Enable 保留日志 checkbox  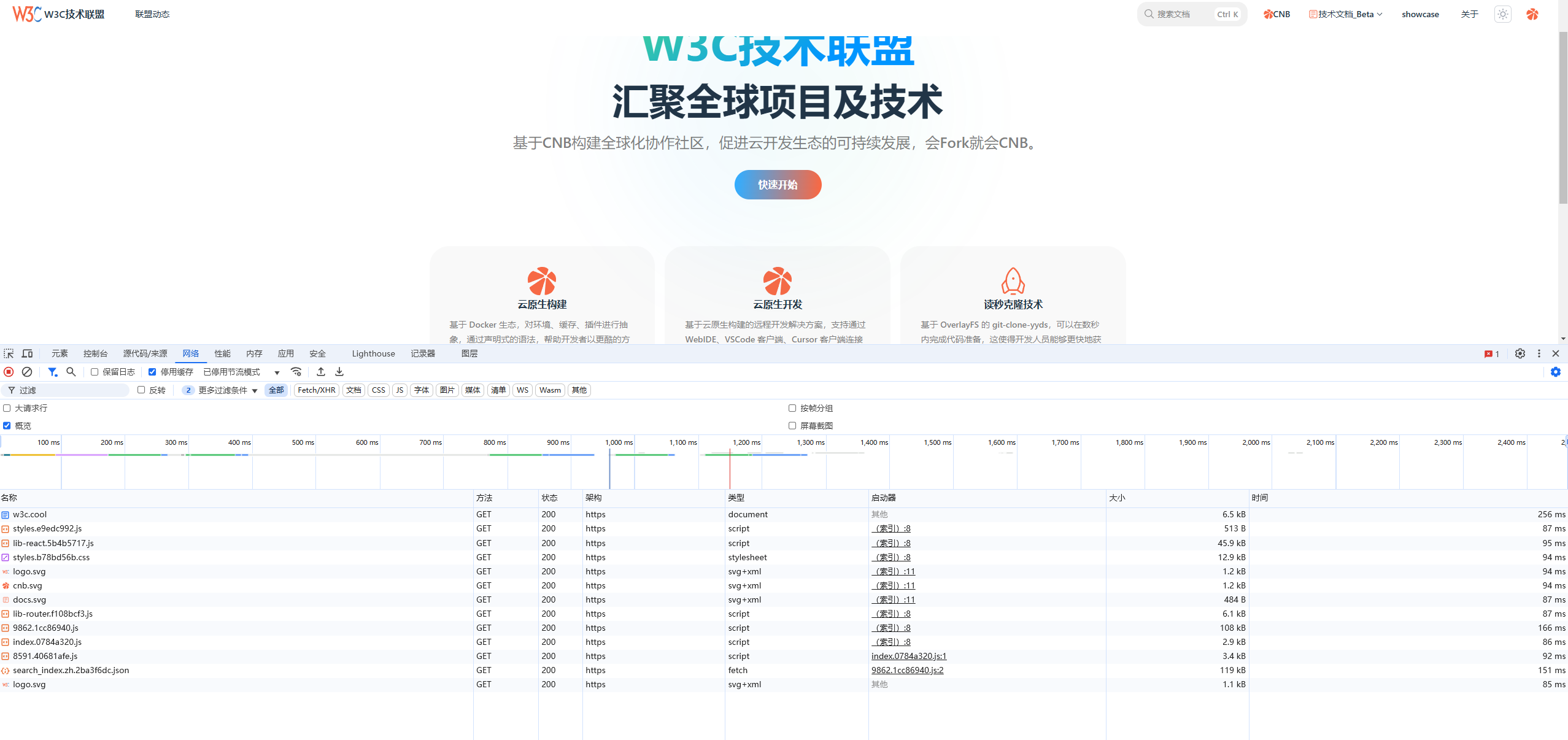click(95, 372)
